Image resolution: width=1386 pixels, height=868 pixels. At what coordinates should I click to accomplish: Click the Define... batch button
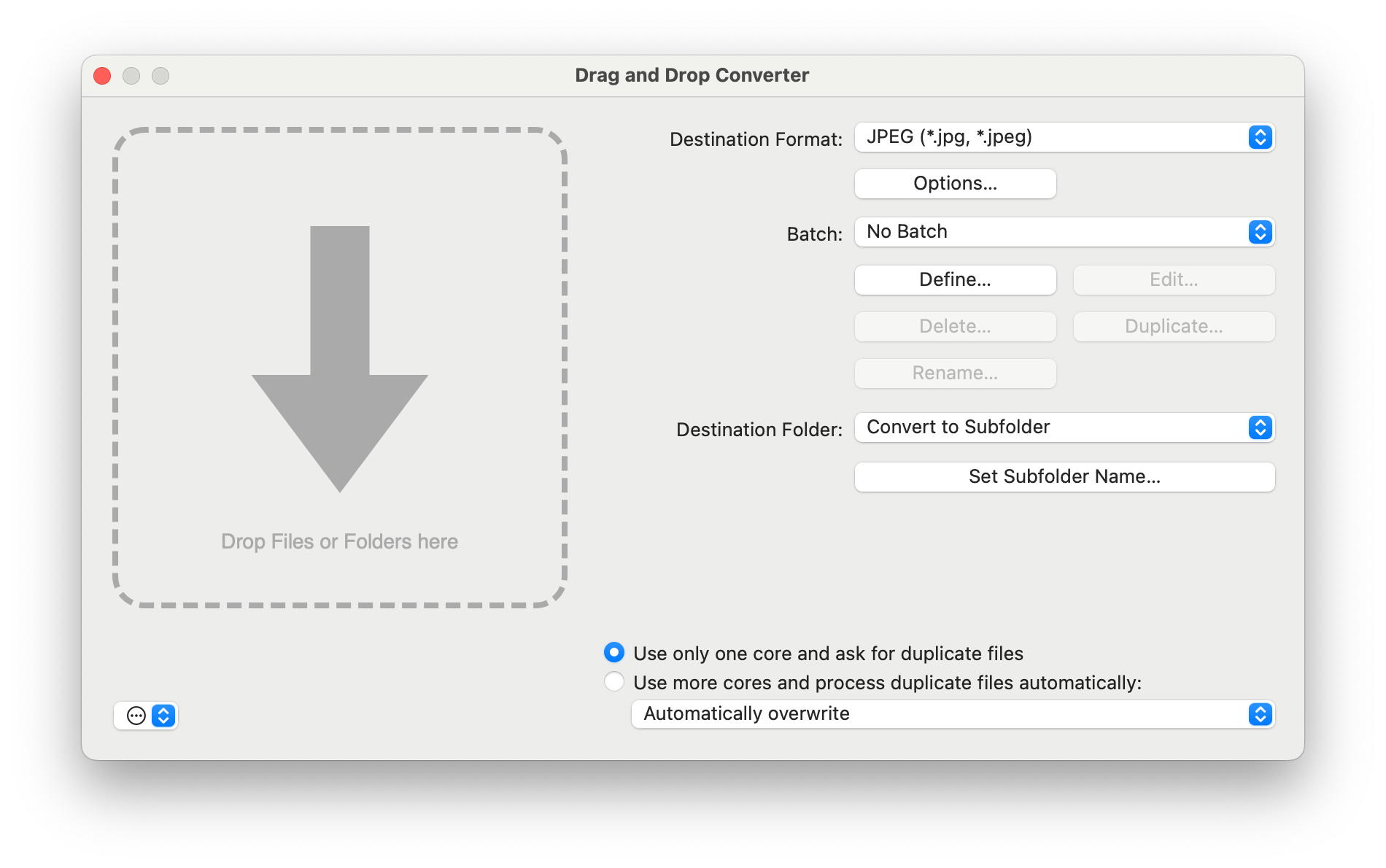click(x=955, y=280)
